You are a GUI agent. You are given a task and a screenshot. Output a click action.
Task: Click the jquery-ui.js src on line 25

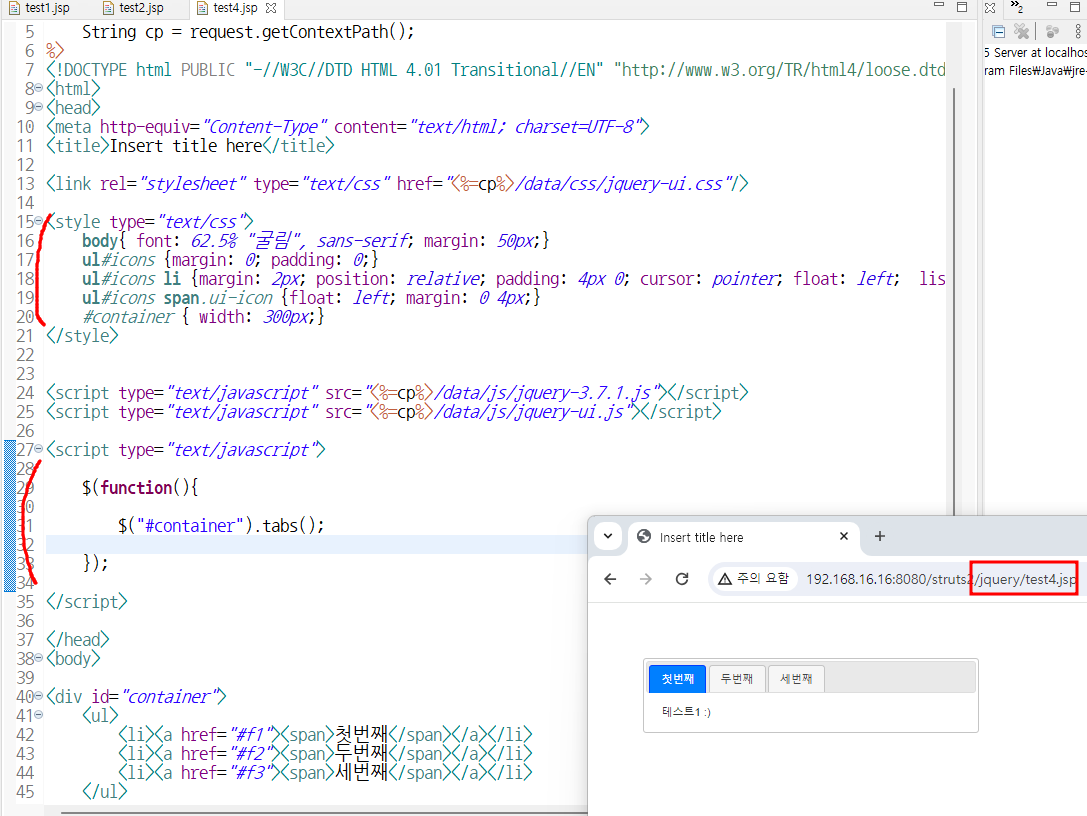pos(500,412)
